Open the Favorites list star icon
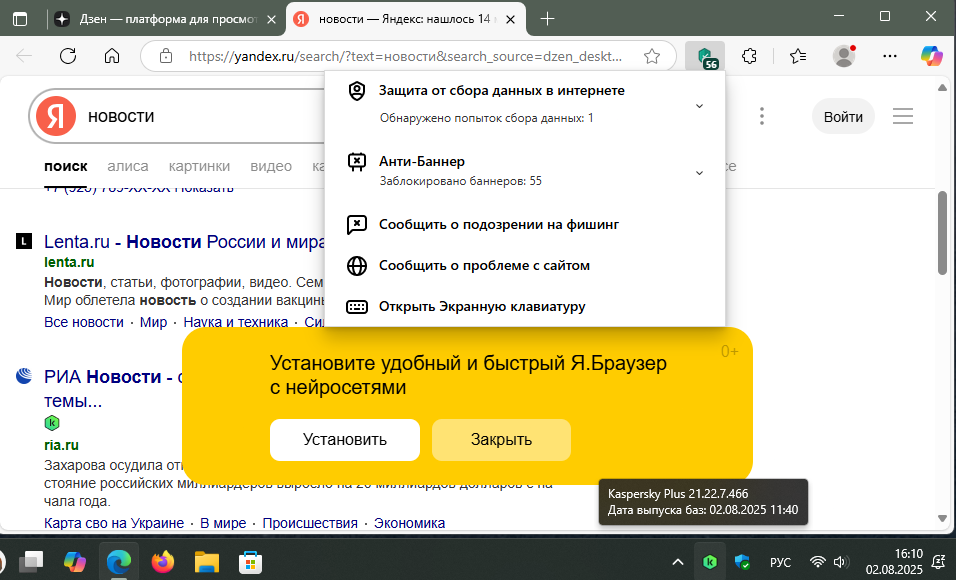The height and width of the screenshot is (580, 956). tap(797, 57)
